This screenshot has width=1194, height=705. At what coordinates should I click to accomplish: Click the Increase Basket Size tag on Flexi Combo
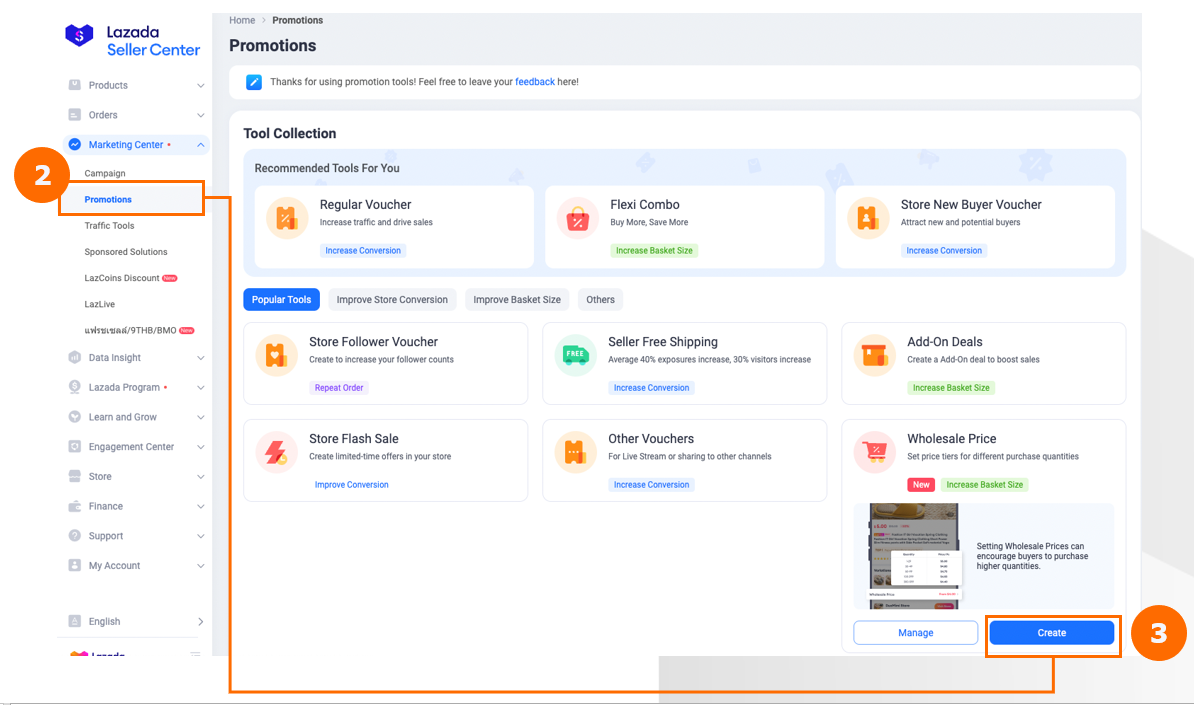pos(654,250)
